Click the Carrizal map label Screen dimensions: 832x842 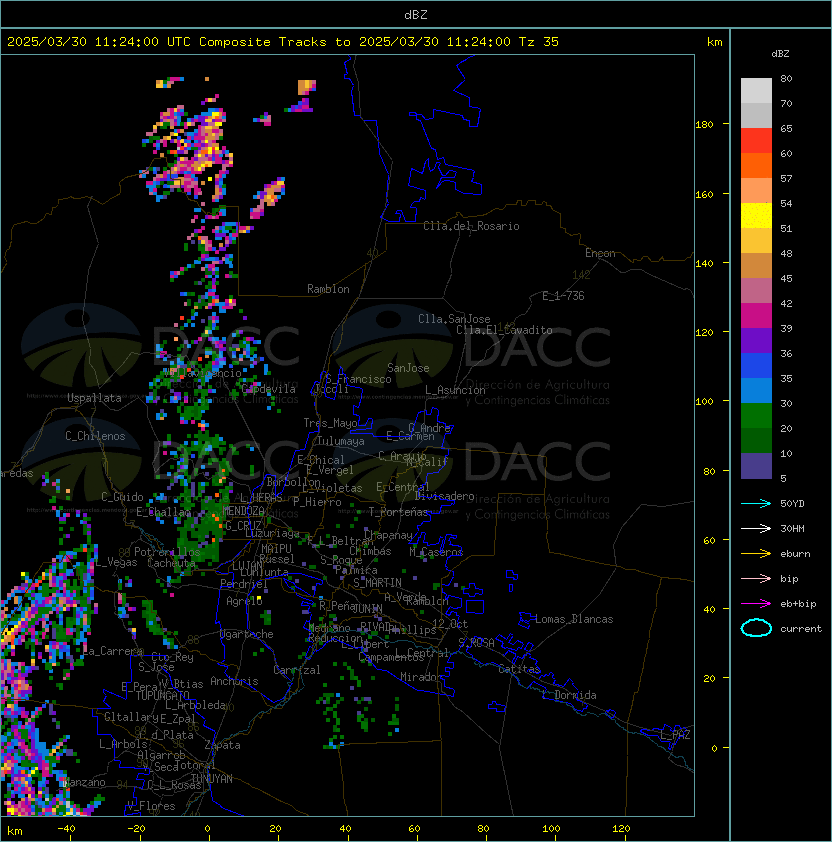tap(297, 670)
